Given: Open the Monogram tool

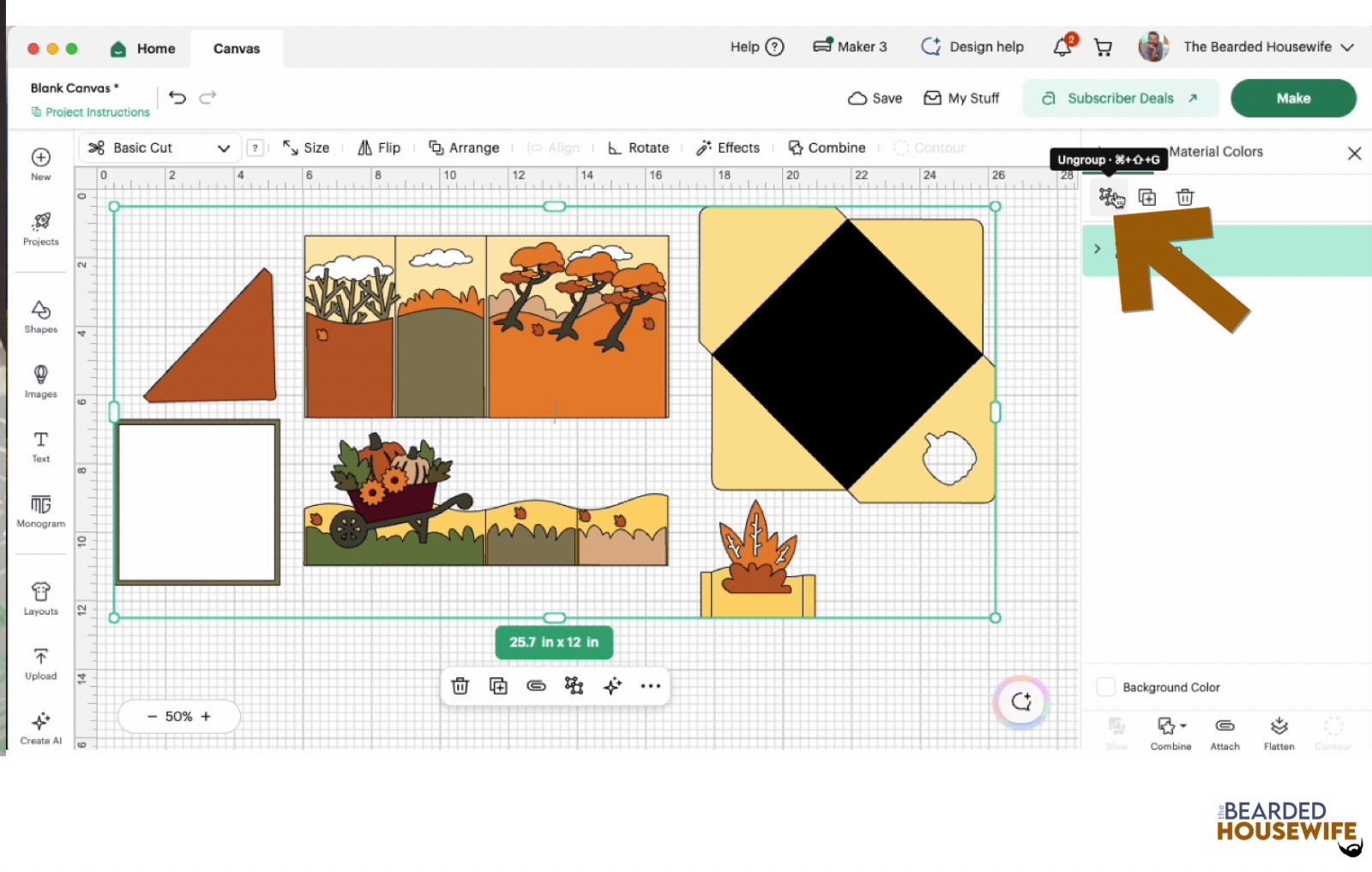Looking at the screenshot, I should pos(40,511).
